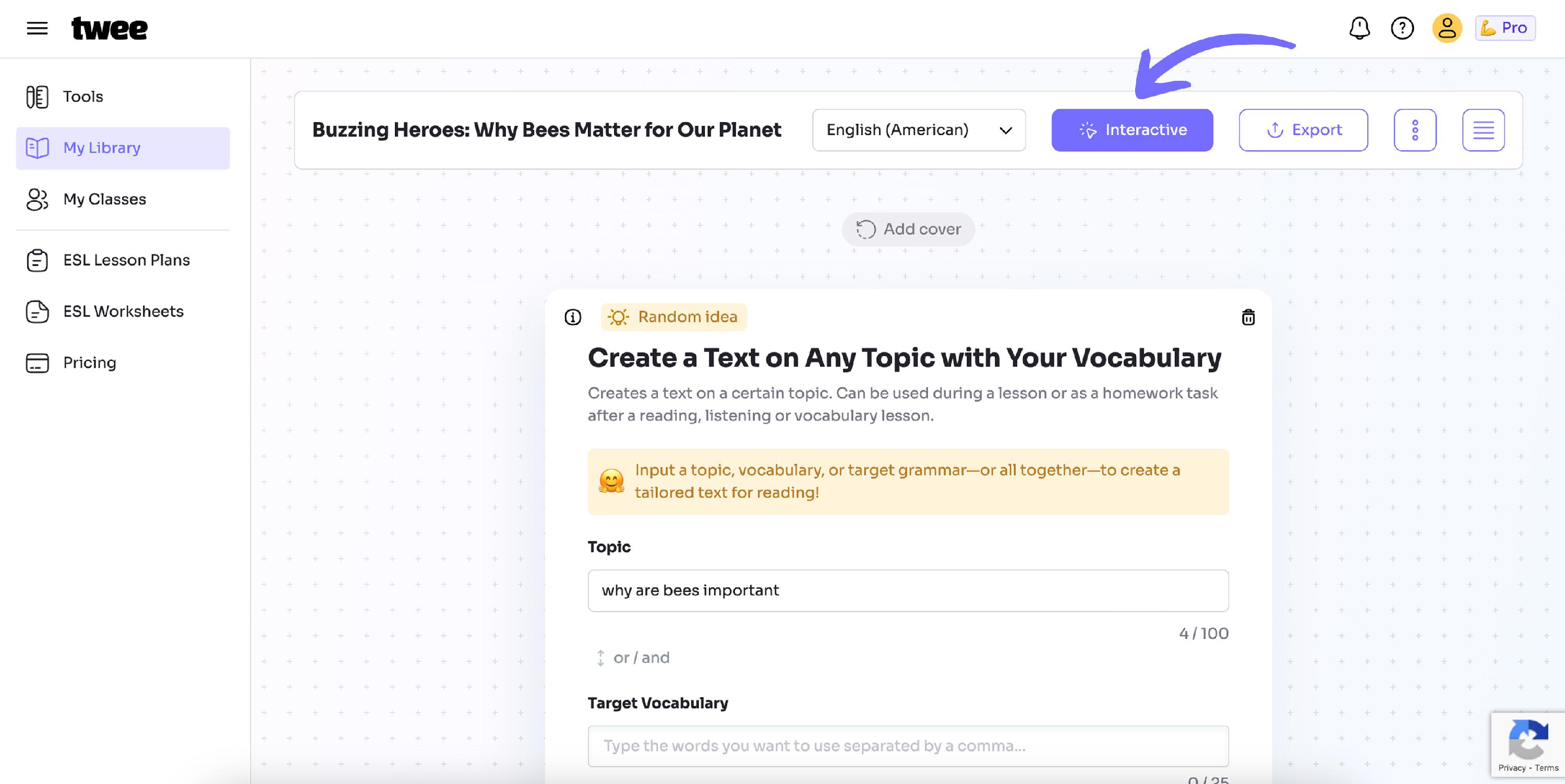1565x784 pixels.
Task: Click the info icon on tool card
Action: [x=572, y=317]
